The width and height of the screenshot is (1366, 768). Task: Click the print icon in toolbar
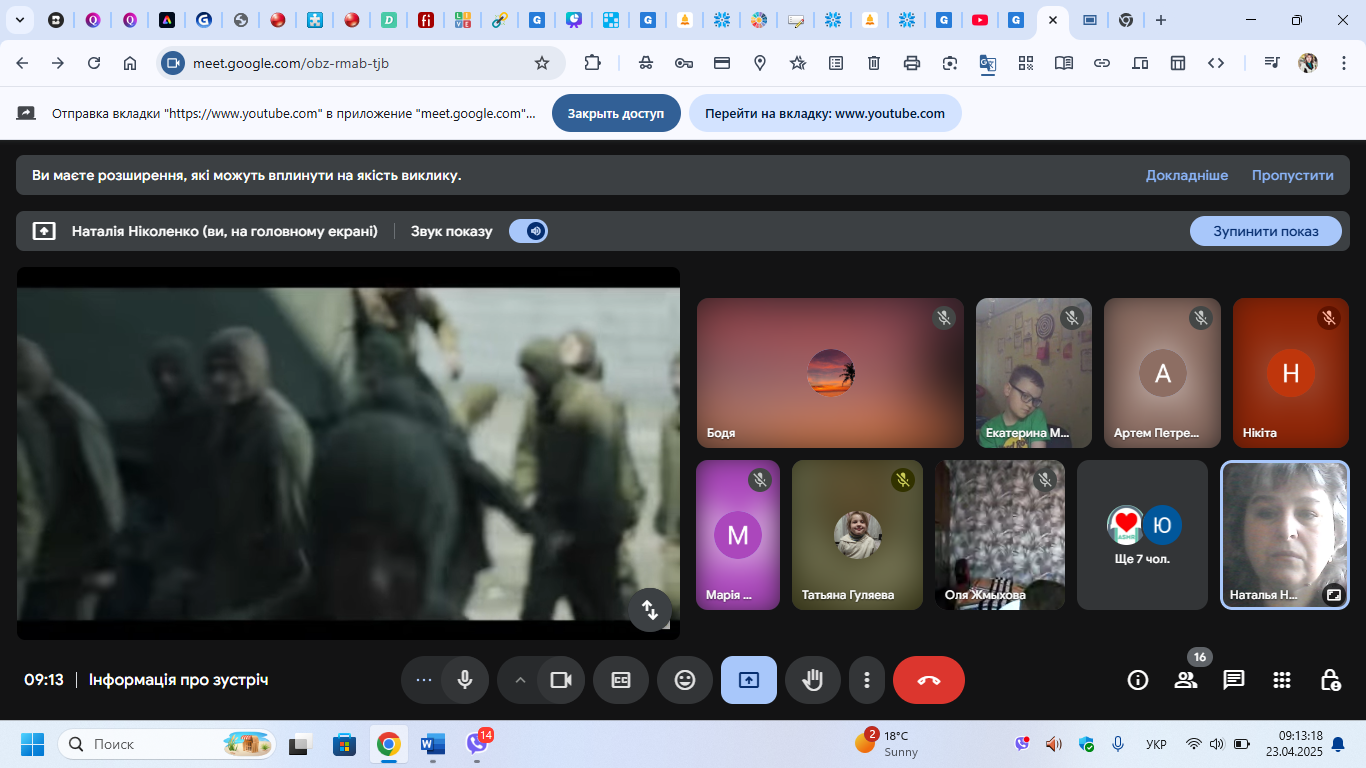coord(912,63)
